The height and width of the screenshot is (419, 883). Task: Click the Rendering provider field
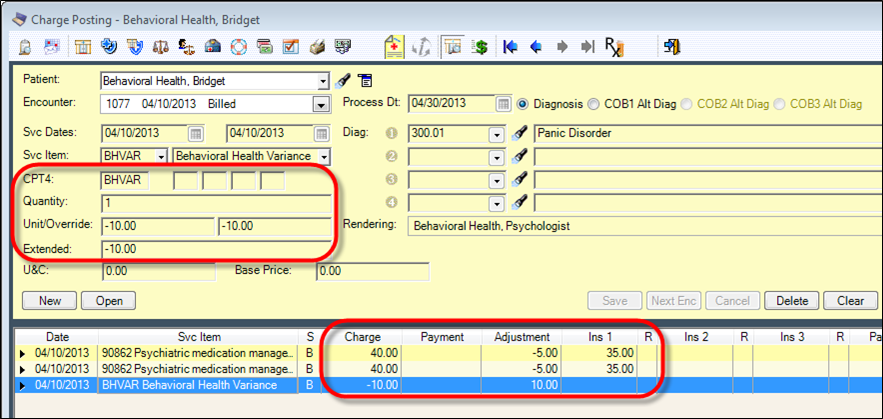pyautogui.click(x=644, y=226)
